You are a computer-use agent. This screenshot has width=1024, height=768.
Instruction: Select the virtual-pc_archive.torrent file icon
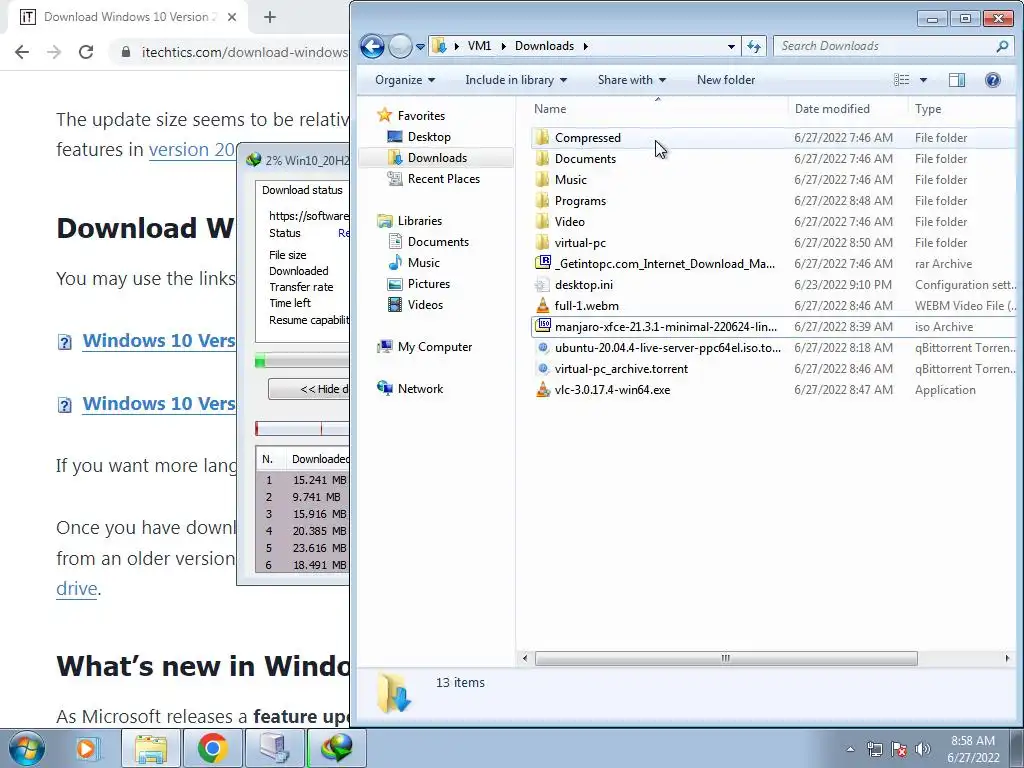pyautogui.click(x=542, y=368)
